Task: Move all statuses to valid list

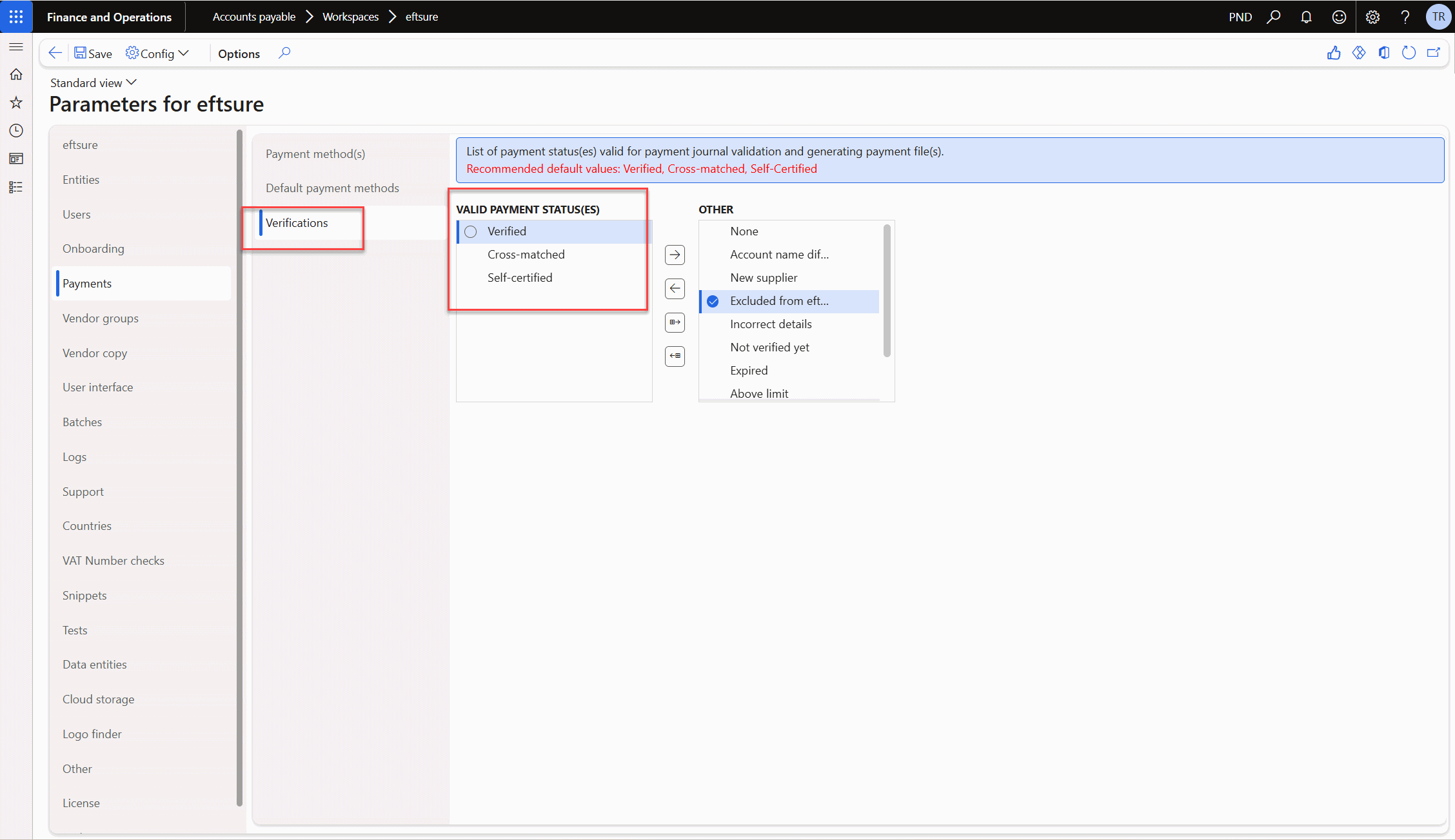Action: click(675, 356)
